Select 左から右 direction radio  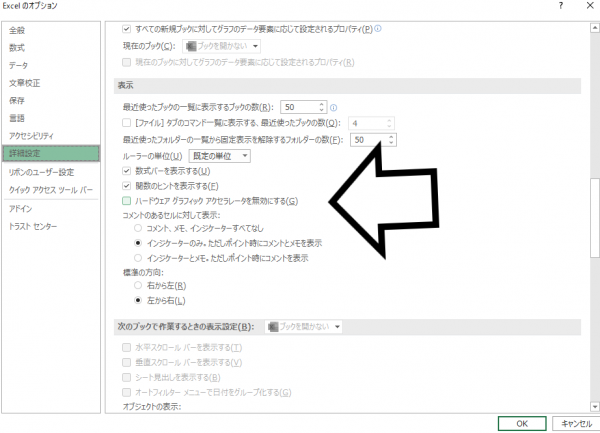point(138,300)
